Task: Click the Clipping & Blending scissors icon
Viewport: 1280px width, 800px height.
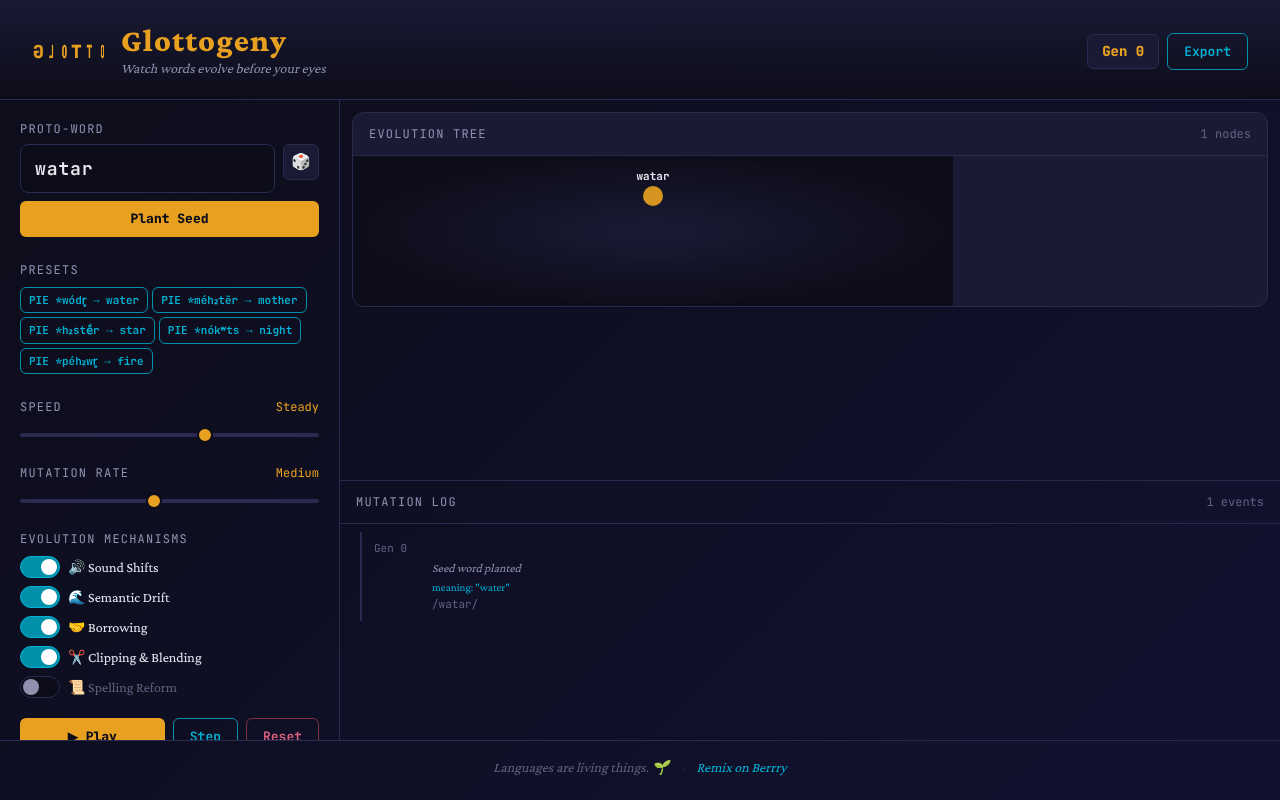Action: point(77,657)
